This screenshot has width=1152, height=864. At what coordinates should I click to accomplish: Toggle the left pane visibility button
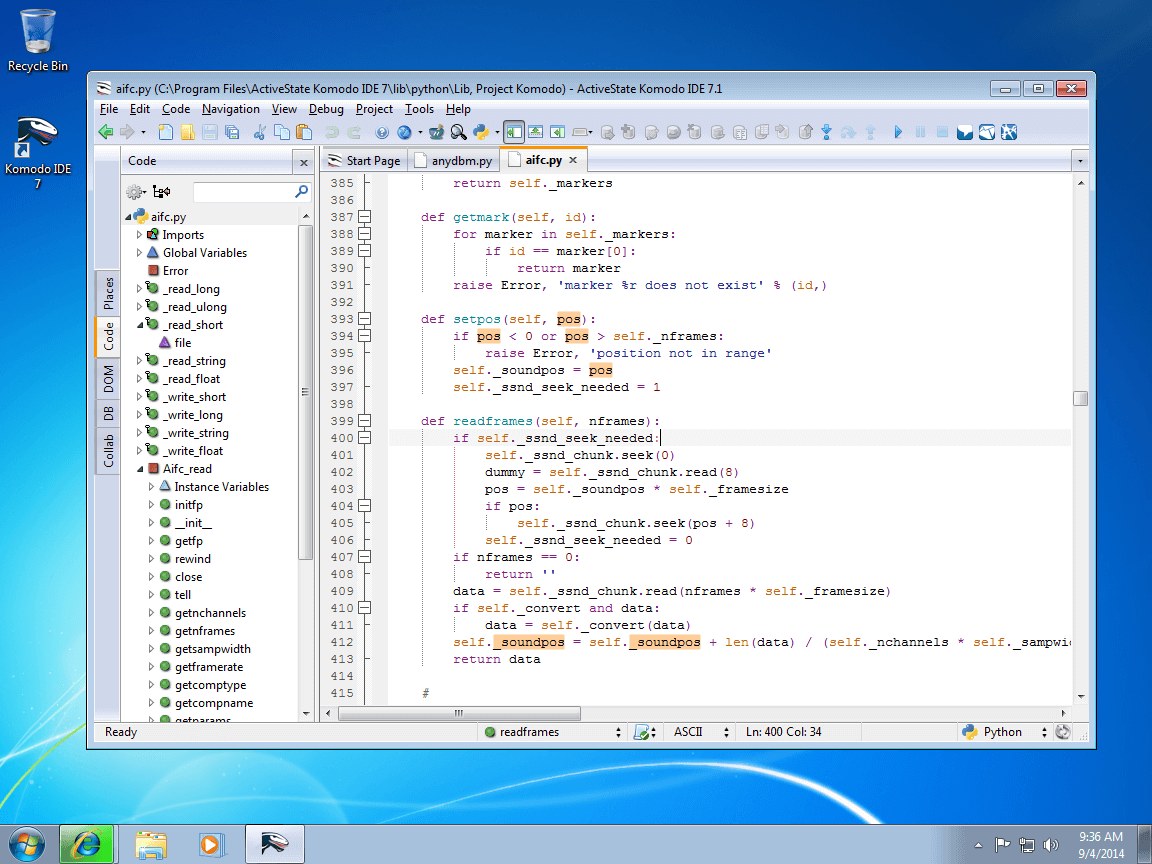coord(514,132)
